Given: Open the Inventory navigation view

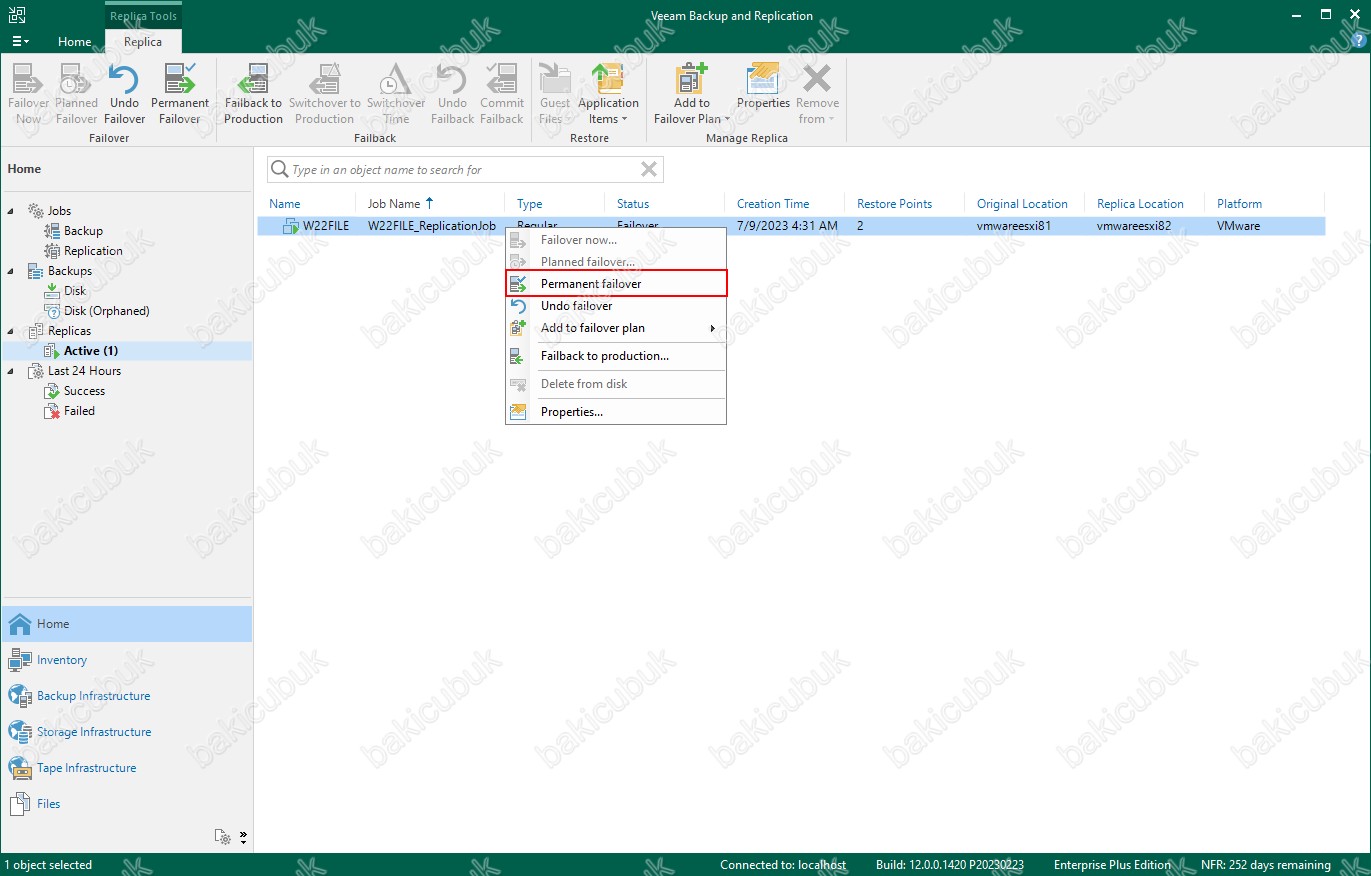Looking at the screenshot, I should coord(126,660).
